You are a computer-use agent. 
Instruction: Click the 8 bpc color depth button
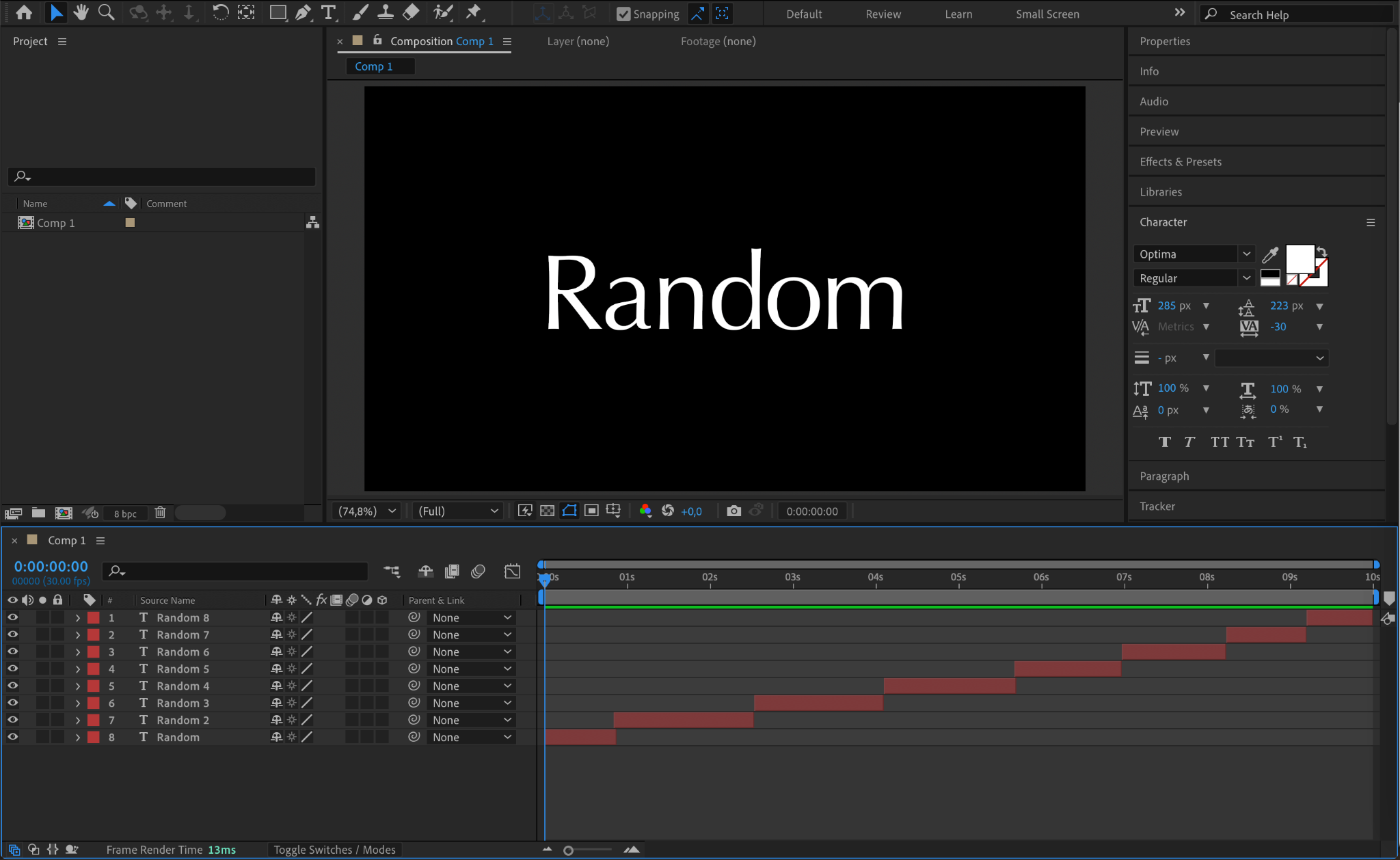125,513
